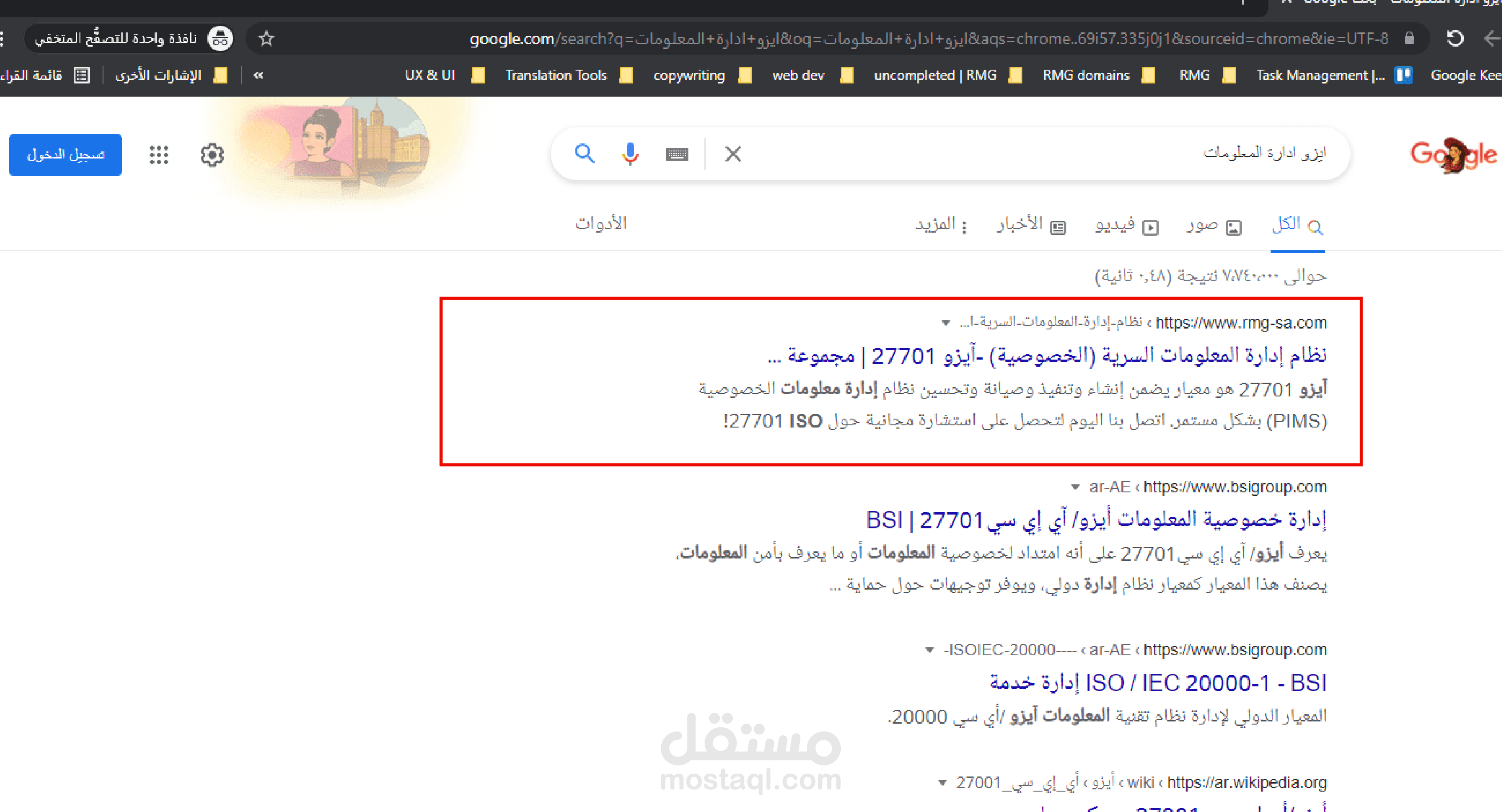Open the المزيد more menu
Viewport: 1502px width, 812px height.
click(x=942, y=226)
